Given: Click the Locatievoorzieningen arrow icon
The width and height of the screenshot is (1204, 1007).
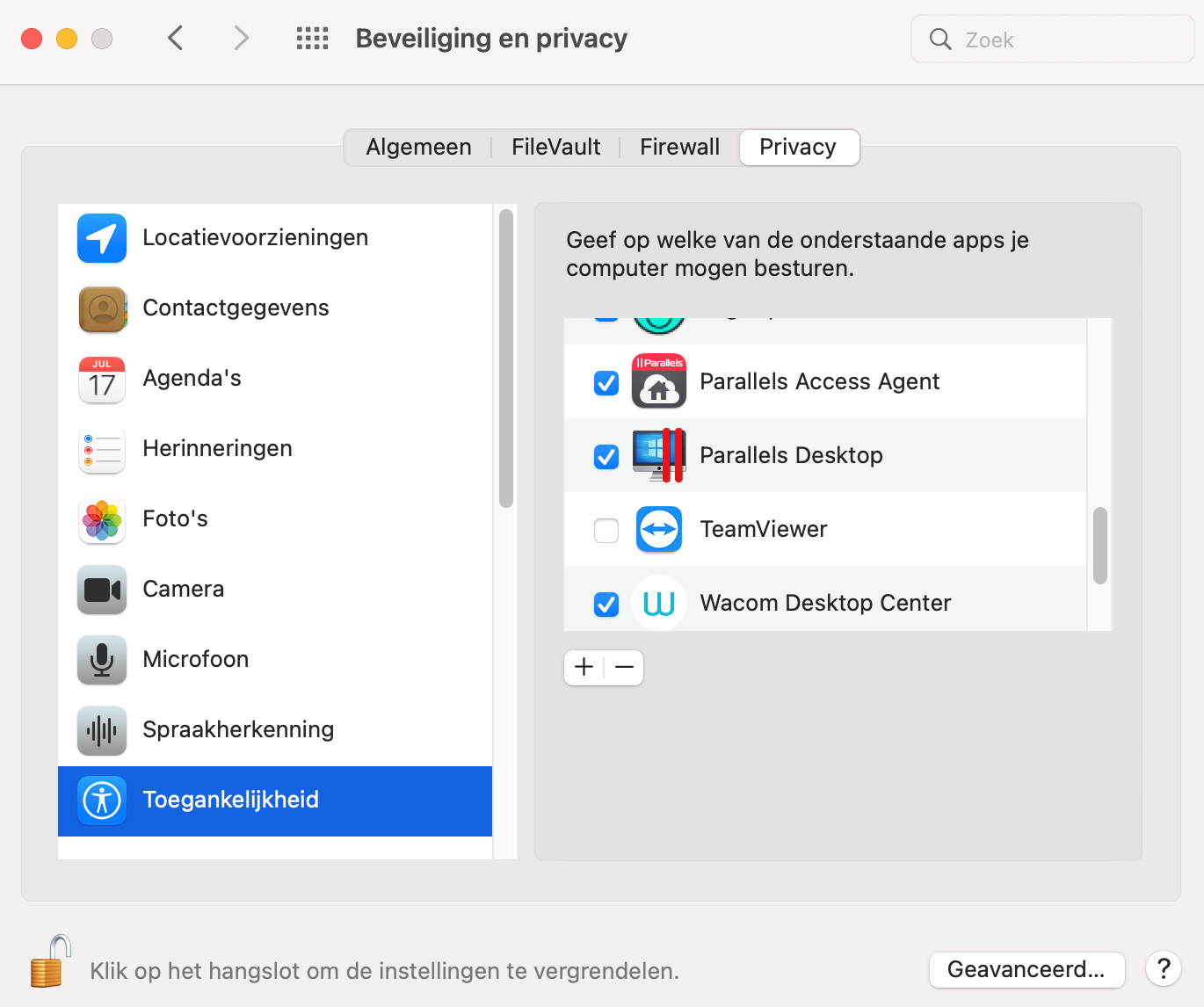Looking at the screenshot, I should [102, 238].
